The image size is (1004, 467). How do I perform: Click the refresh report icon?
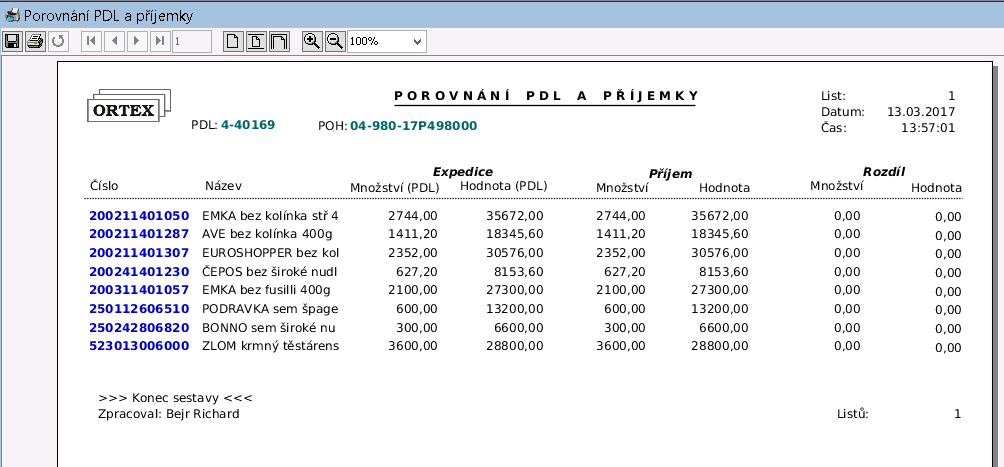[58, 41]
